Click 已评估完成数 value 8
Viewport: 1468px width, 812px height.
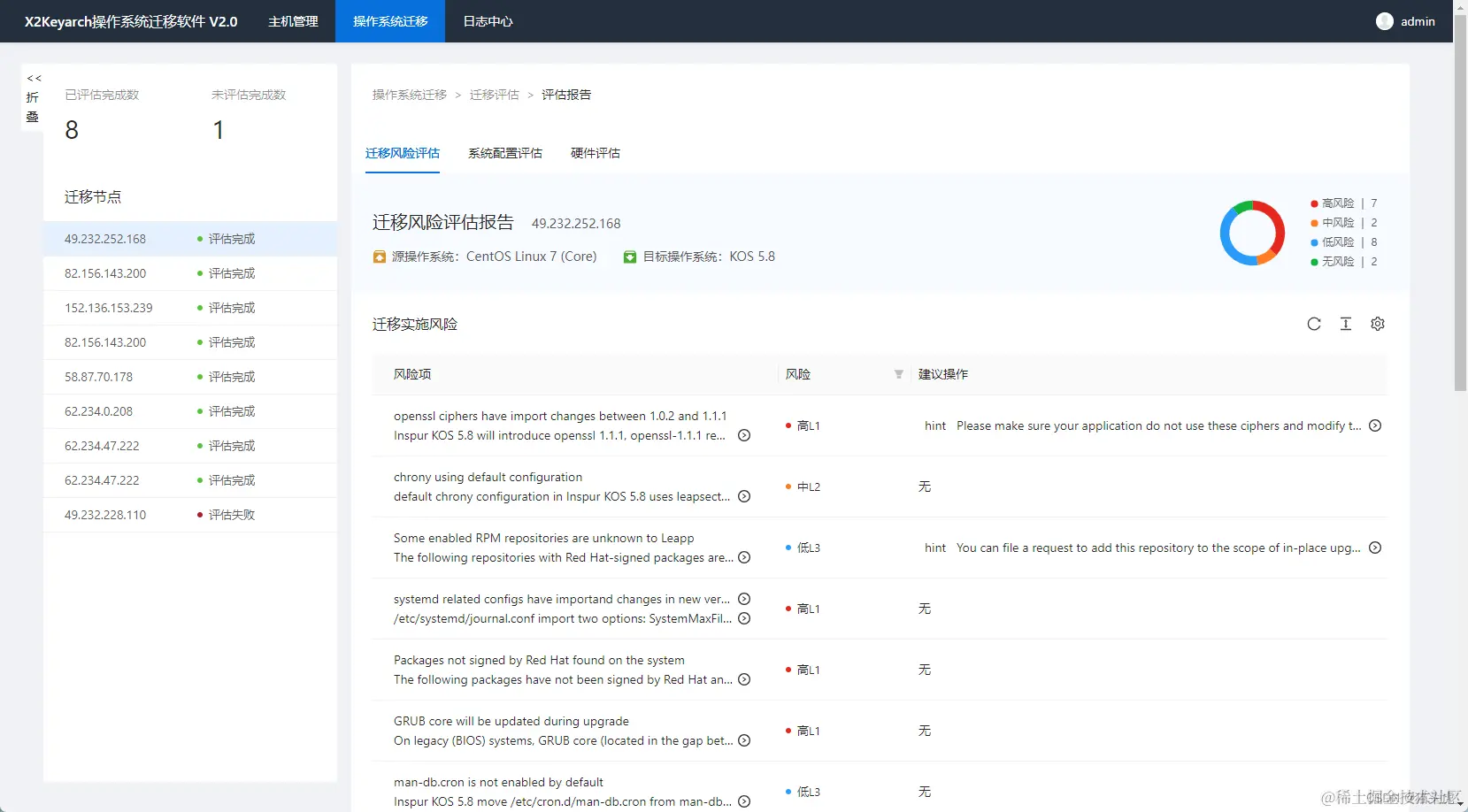click(x=72, y=130)
